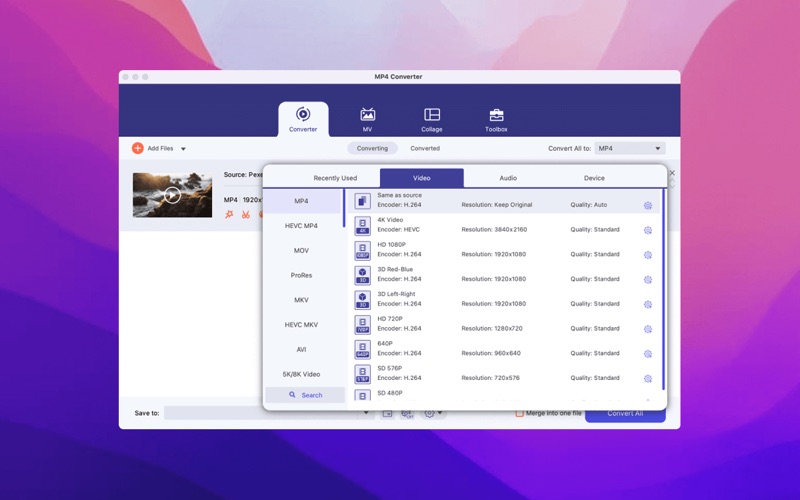Play the video thumbnail preview
The image size is (800, 500).
coord(172,195)
